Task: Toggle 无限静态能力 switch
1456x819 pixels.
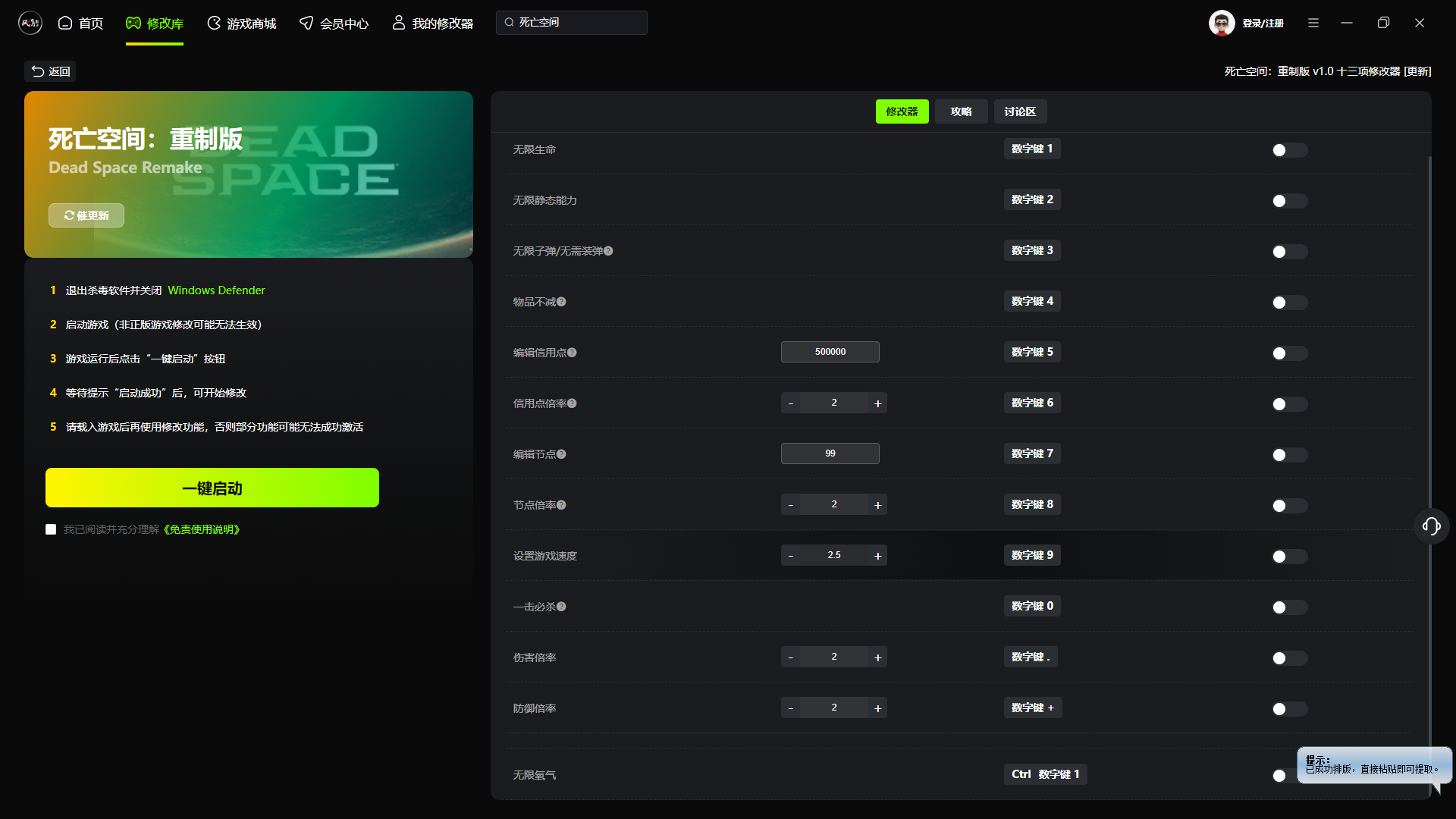Action: (x=1289, y=201)
